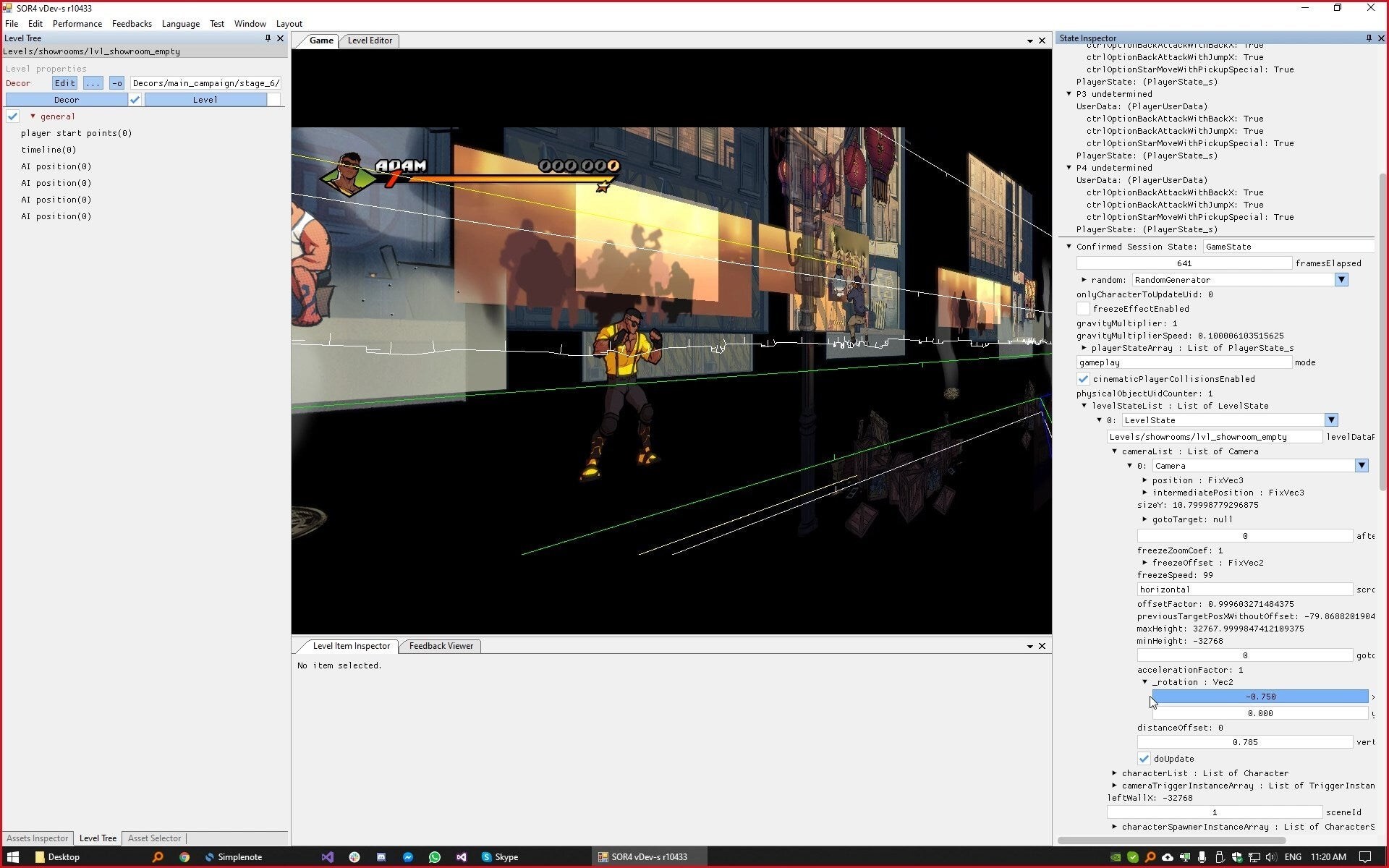Screen dimensions: 1389x868
Task: Click the framesElapsed value field
Action: tap(1184, 263)
